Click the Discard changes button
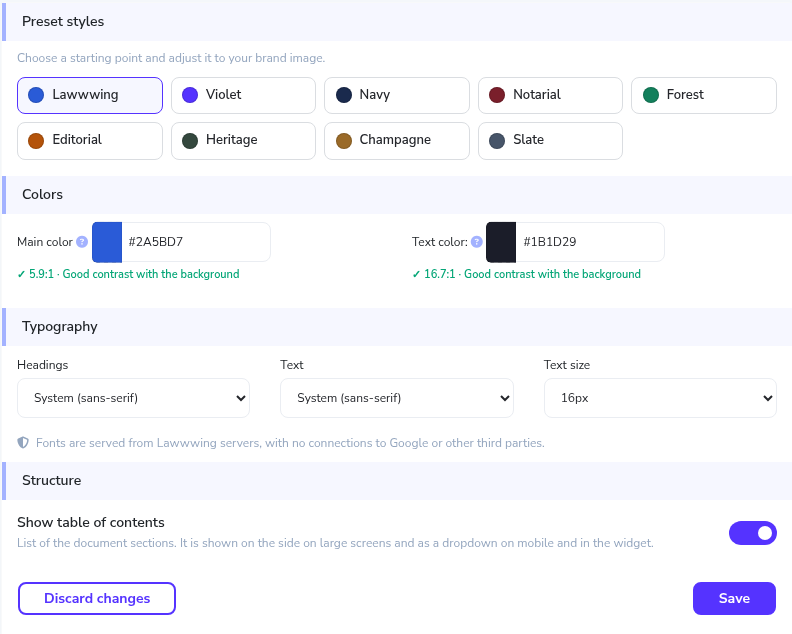This screenshot has width=792, height=634. point(97,599)
